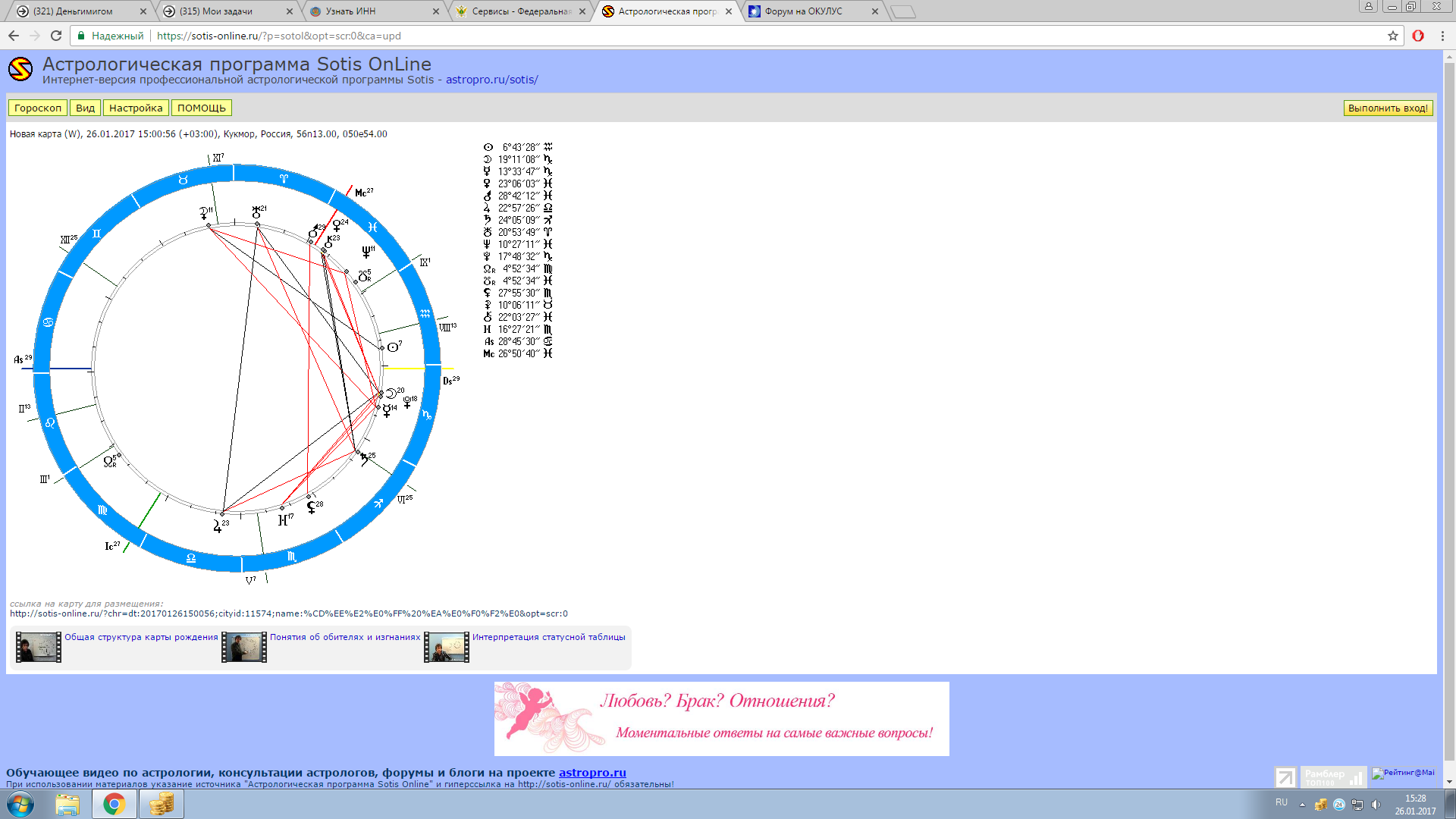Open Общая структура карты рождения video link
Viewport: 1456px width, 819px height.
tap(141, 637)
